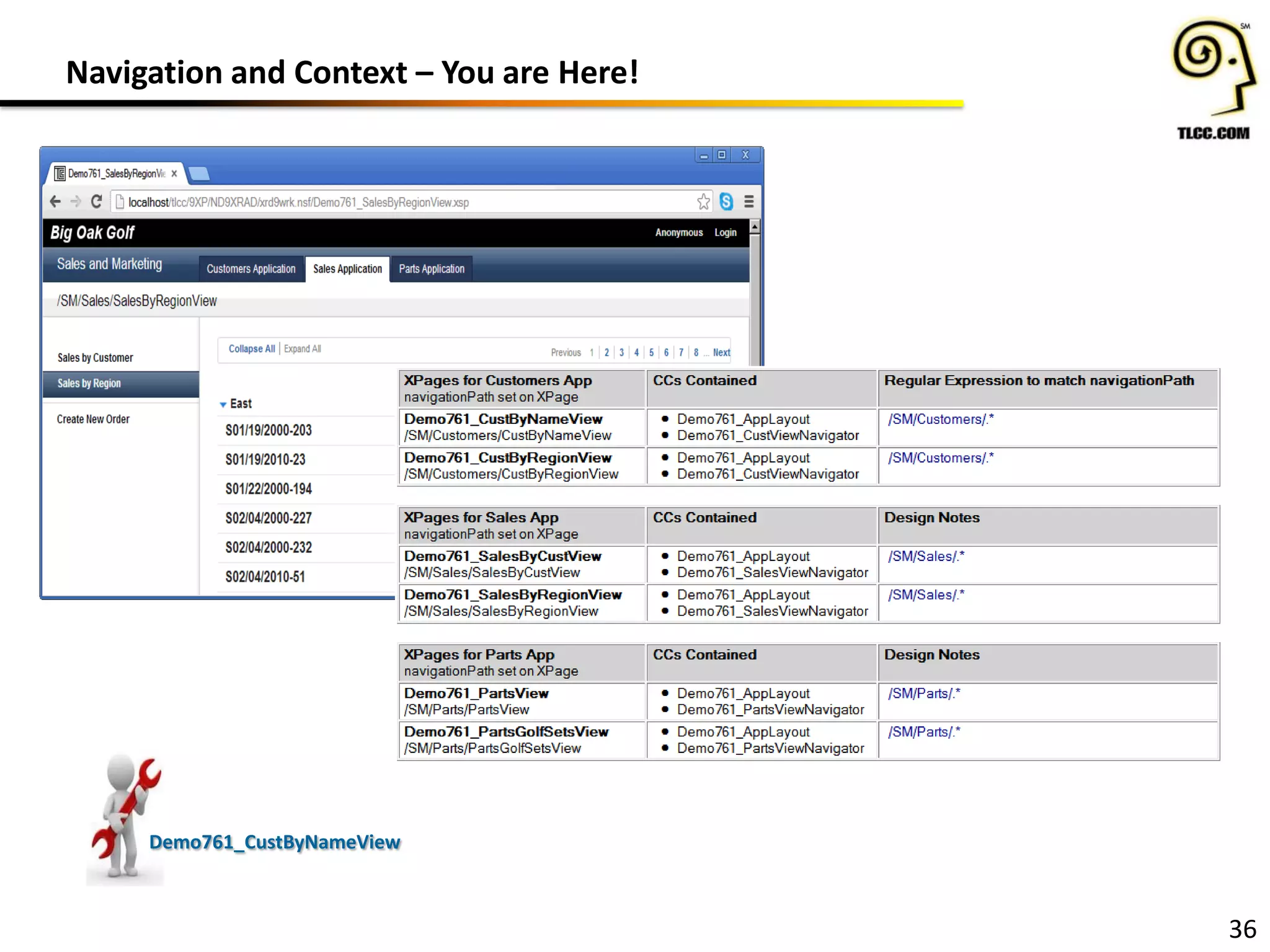Select the Demo761_SalesByRegionView browser tab
1270x952 pixels.
coord(116,174)
